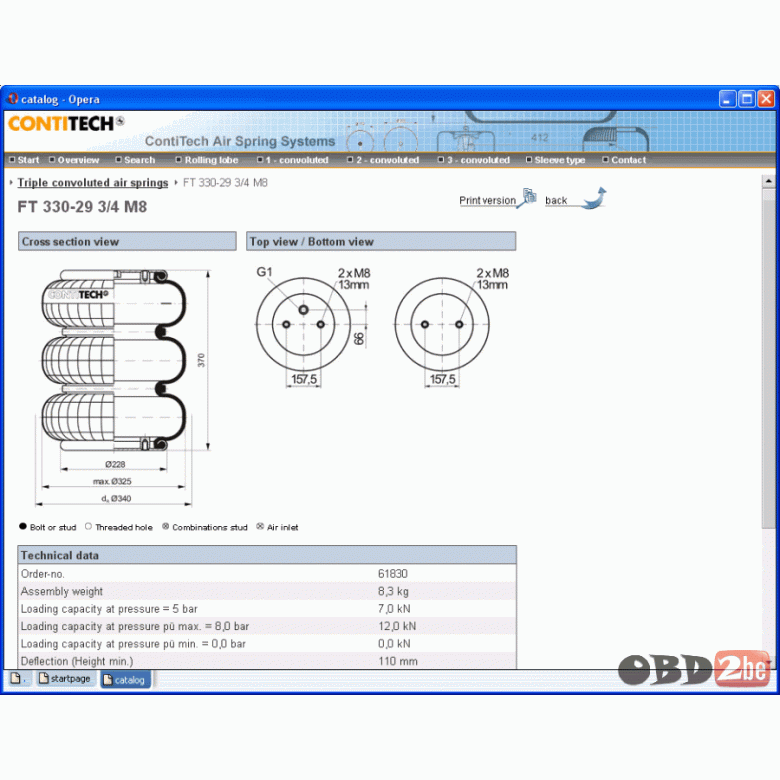
Task: Click the ContiTech logo
Action: 66,123
